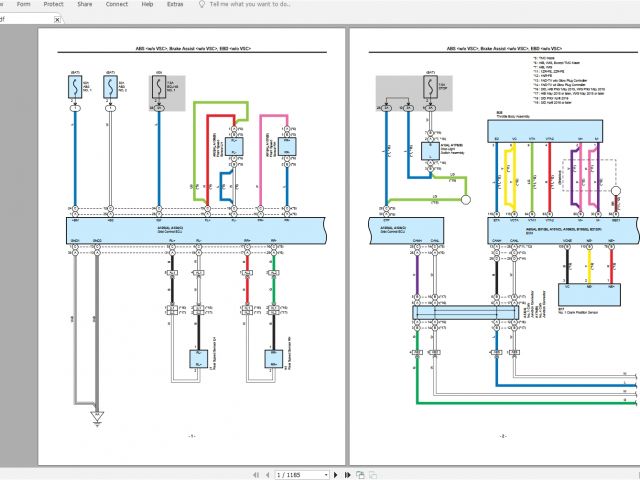The width and height of the screenshot is (640, 480).
Task: Click the Tell me what you want search box
Action: tap(250, 4)
